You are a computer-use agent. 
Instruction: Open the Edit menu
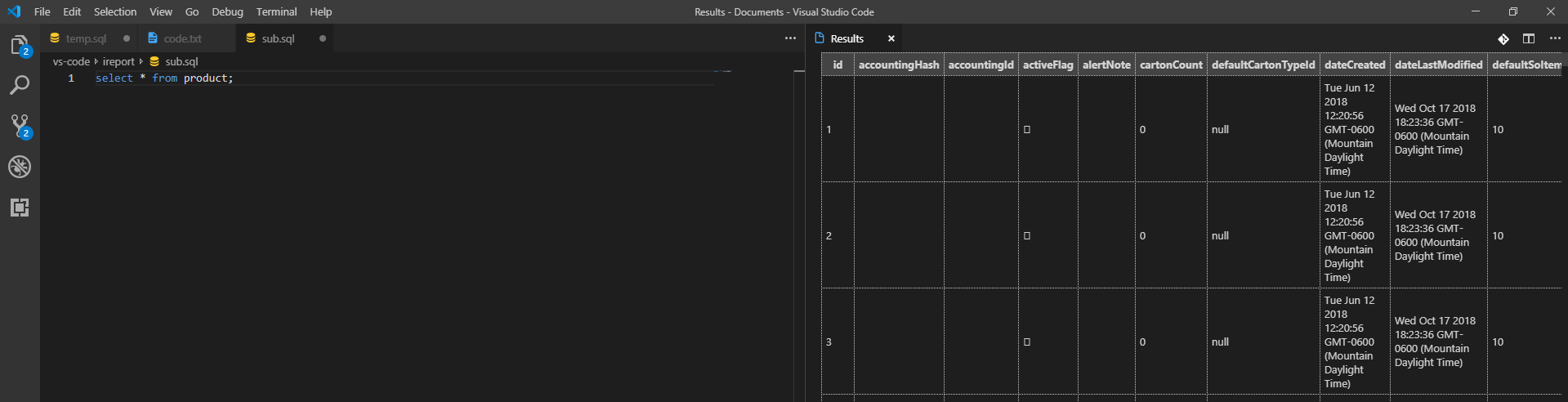72,11
